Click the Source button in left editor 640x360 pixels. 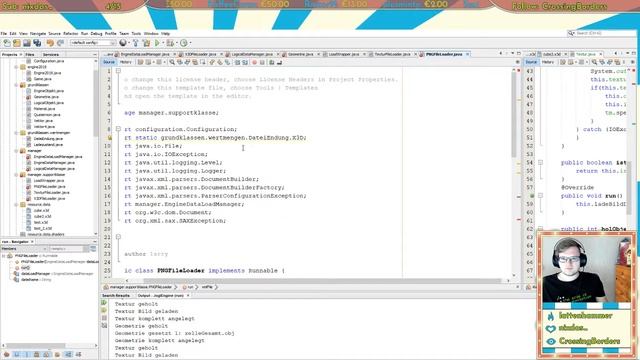[109, 62]
